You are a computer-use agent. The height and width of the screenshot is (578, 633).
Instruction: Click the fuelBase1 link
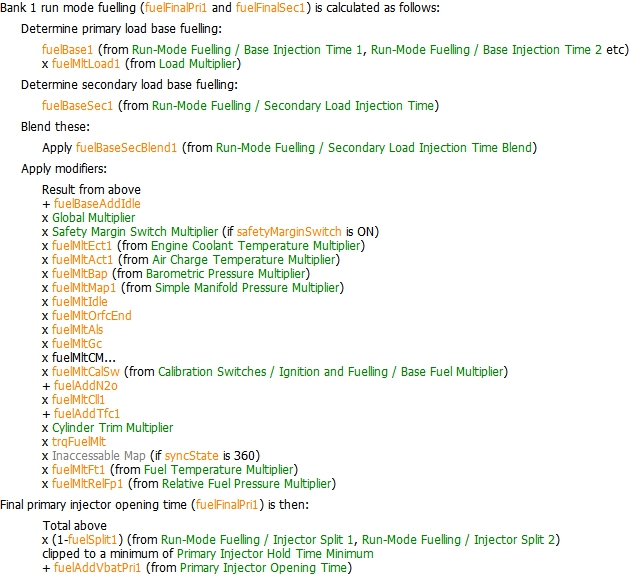click(x=68, y=49)
